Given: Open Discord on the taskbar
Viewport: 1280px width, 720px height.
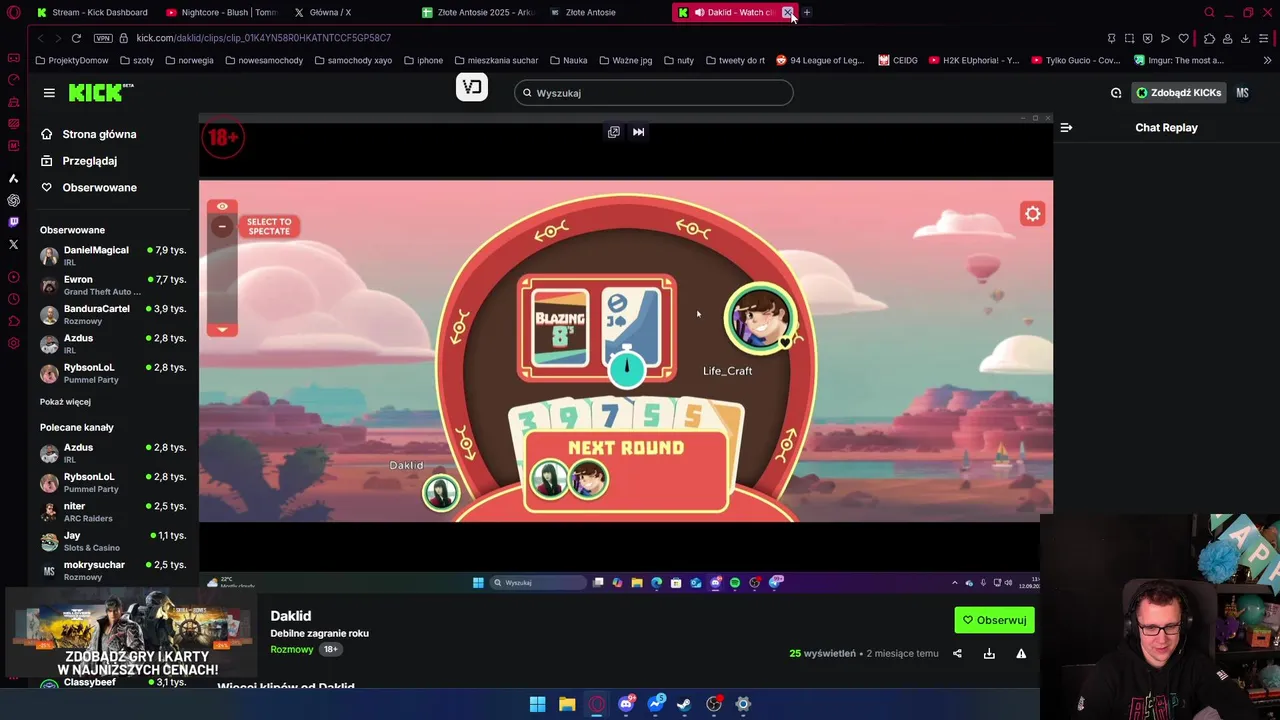Looking at the screenshot, I should [x=626, y=704].
